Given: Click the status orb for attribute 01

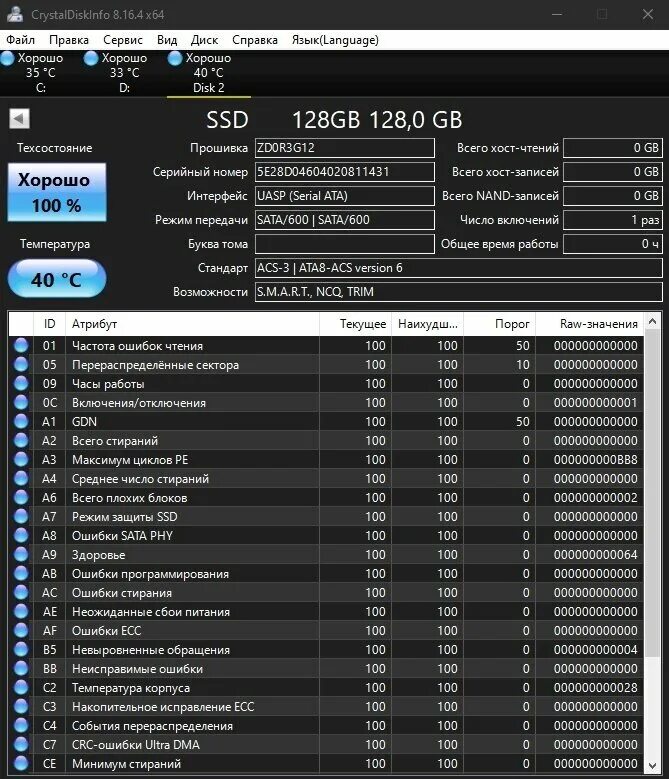Looking at the screenshot, I should pos(21,345).
